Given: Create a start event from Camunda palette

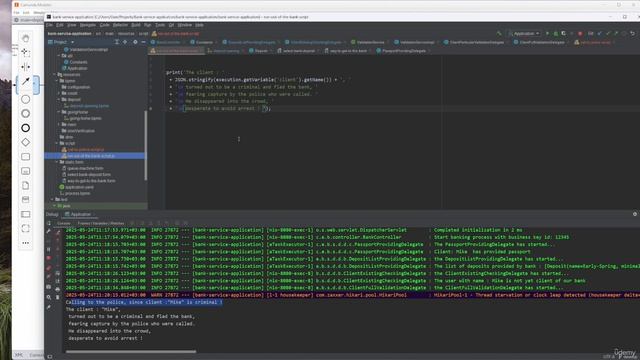Looking at the screenshot, I should tap(25, 99).
